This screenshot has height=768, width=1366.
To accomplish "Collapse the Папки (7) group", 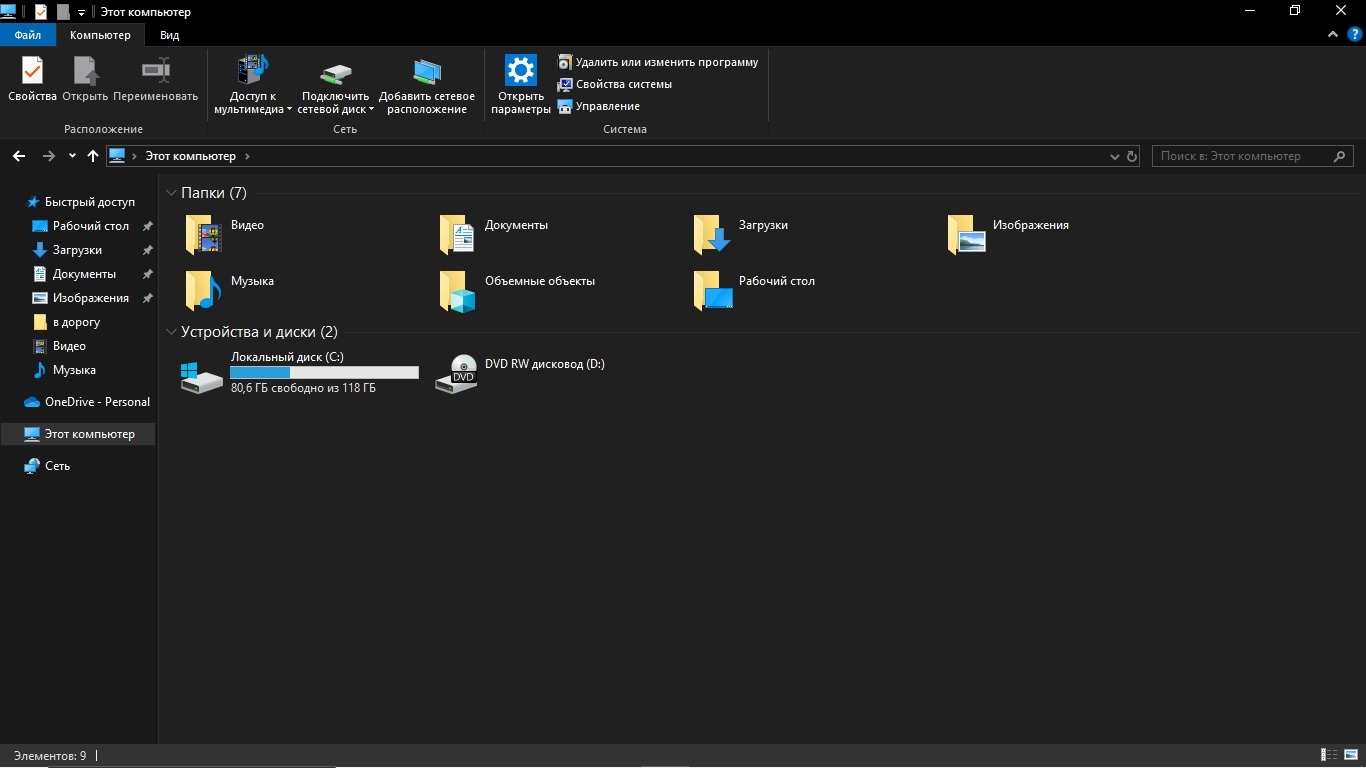I will [x=172, y=193].
